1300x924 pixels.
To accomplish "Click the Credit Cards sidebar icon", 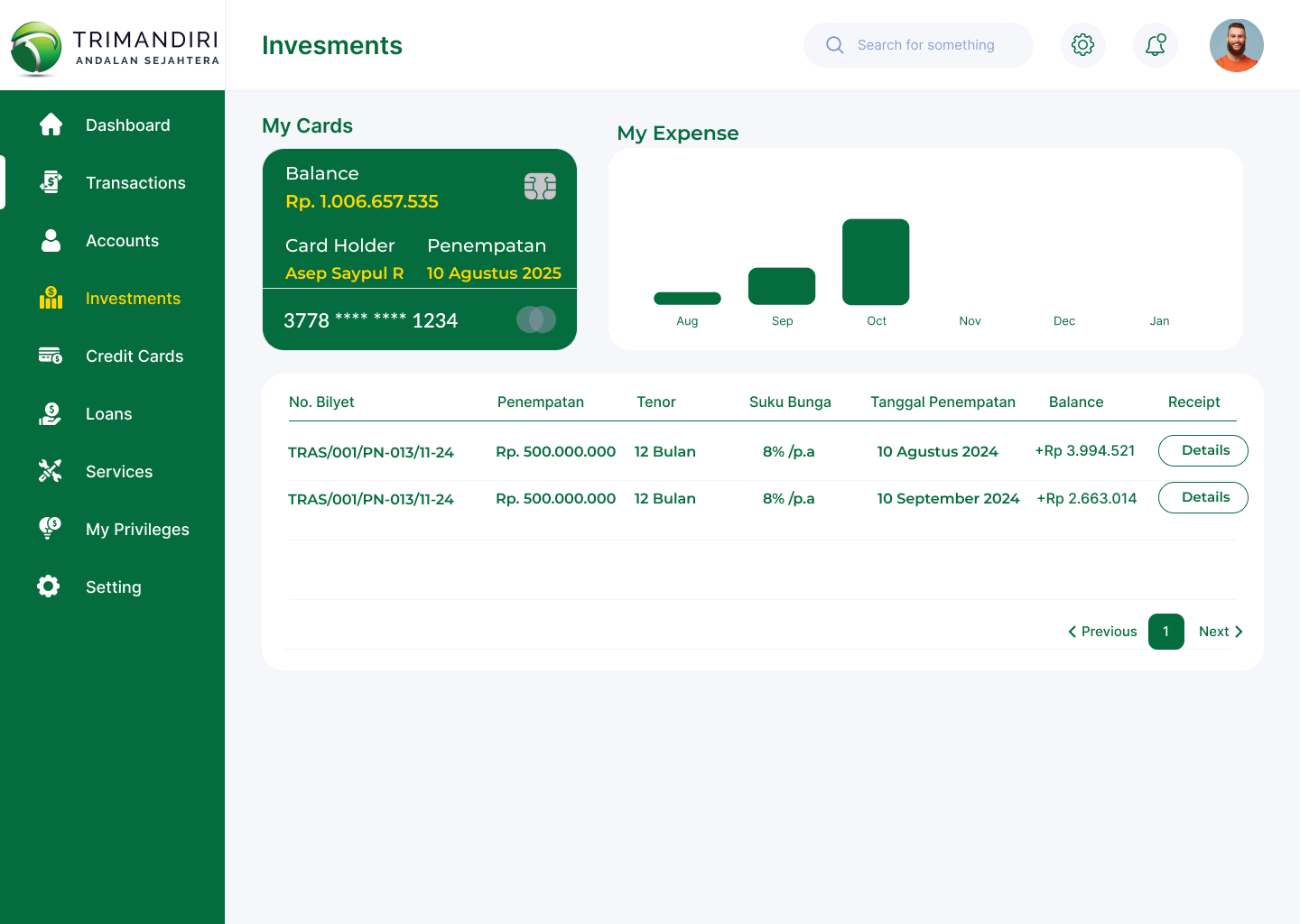I will pyautogui.click(x=51, y=356).
